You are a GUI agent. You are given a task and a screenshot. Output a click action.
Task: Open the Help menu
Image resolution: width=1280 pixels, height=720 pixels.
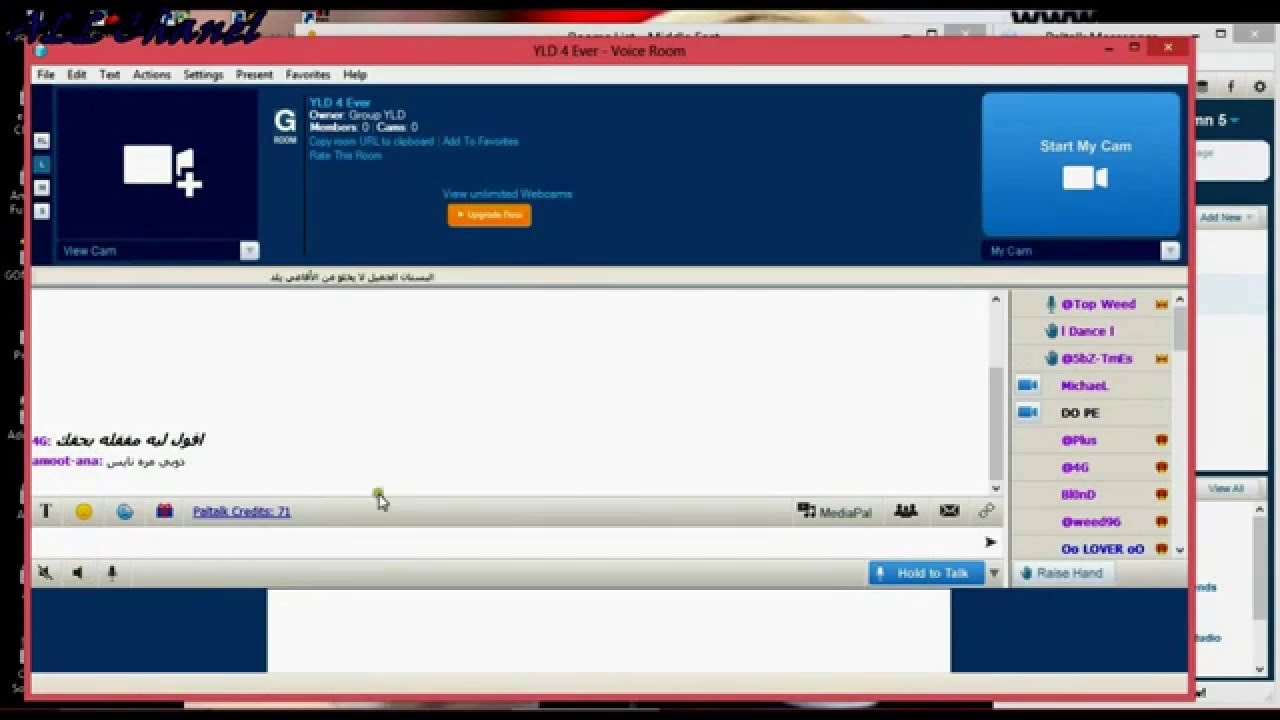click(x=355, y=75)
